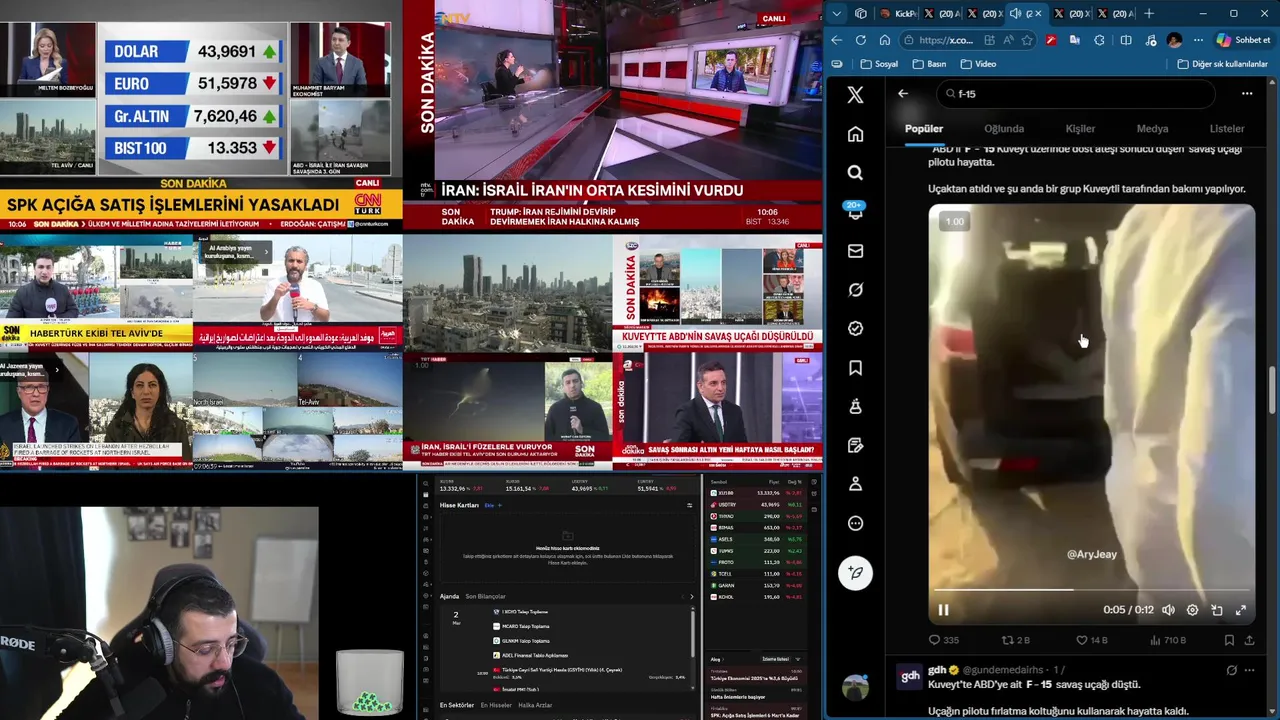1280x720 pixels.
Task: Open X notifications bell with 20+ badge
Action: [855, 212]
